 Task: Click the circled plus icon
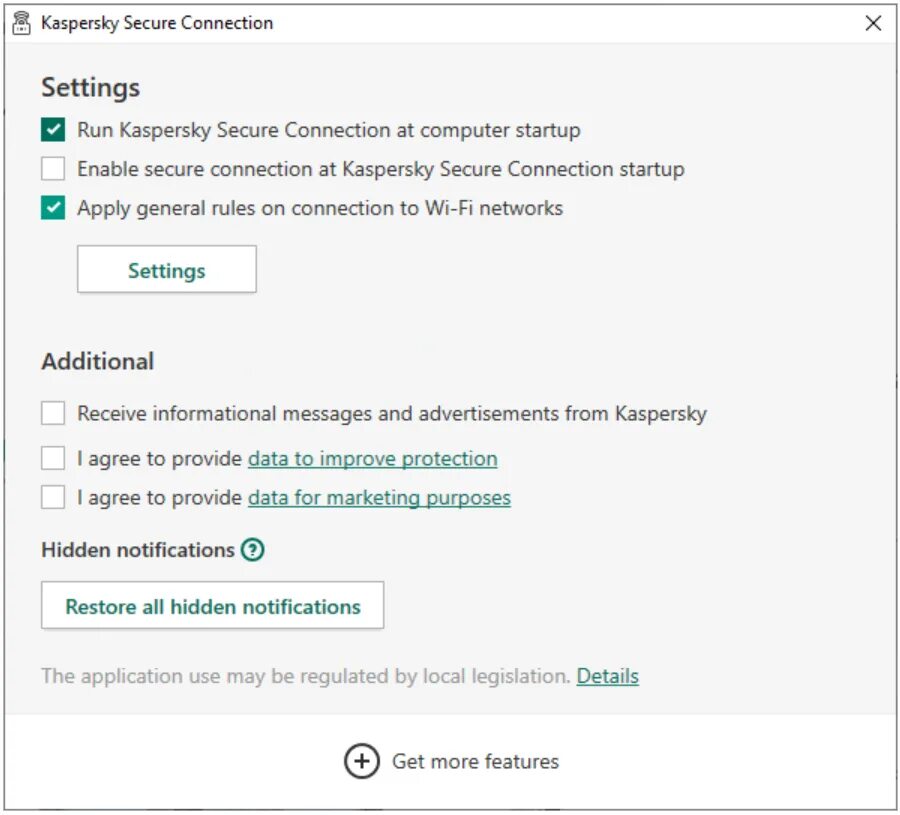pyautogui.click(x=361, y=761)
